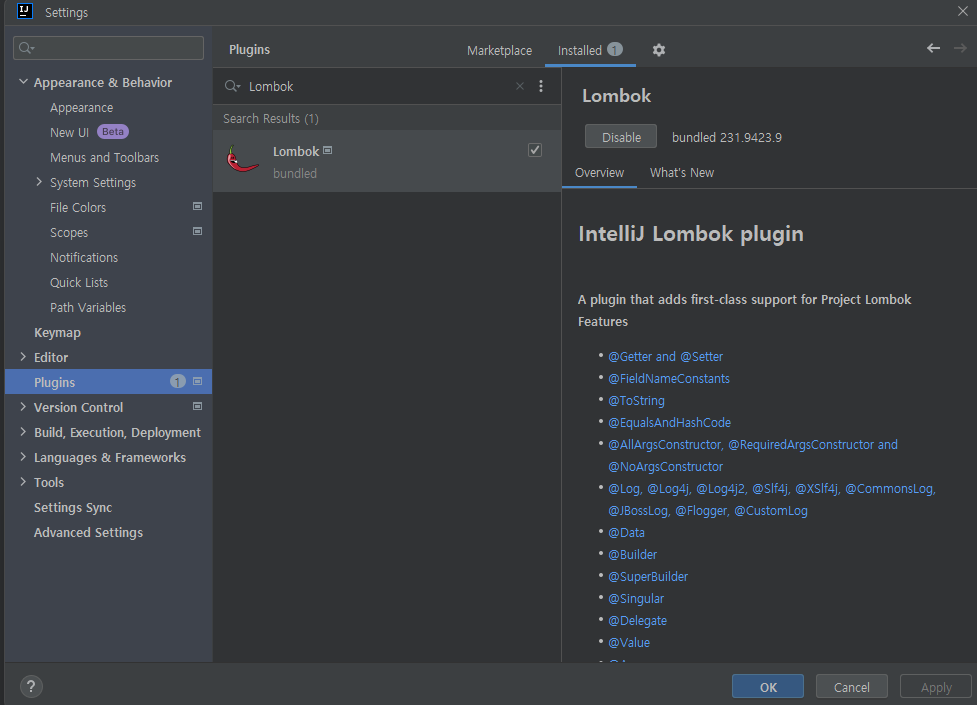This screenshot has height=705, width=977.
Task: Click the Beta badge next to New UI
Action: pos(113,132)
